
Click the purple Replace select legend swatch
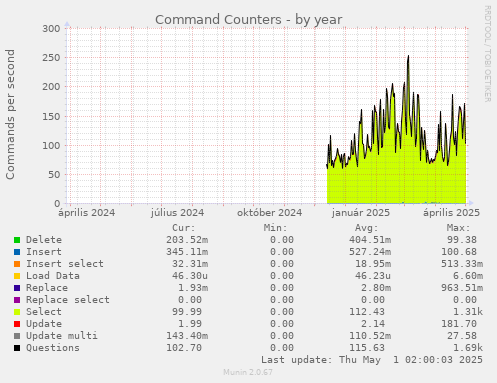tap(17, 300)
